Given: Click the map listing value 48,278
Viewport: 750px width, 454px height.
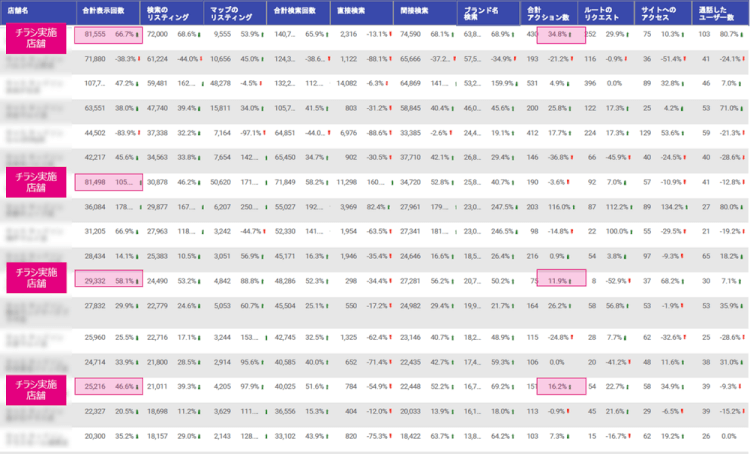Looking at the screenshot, I should [221, 83].
